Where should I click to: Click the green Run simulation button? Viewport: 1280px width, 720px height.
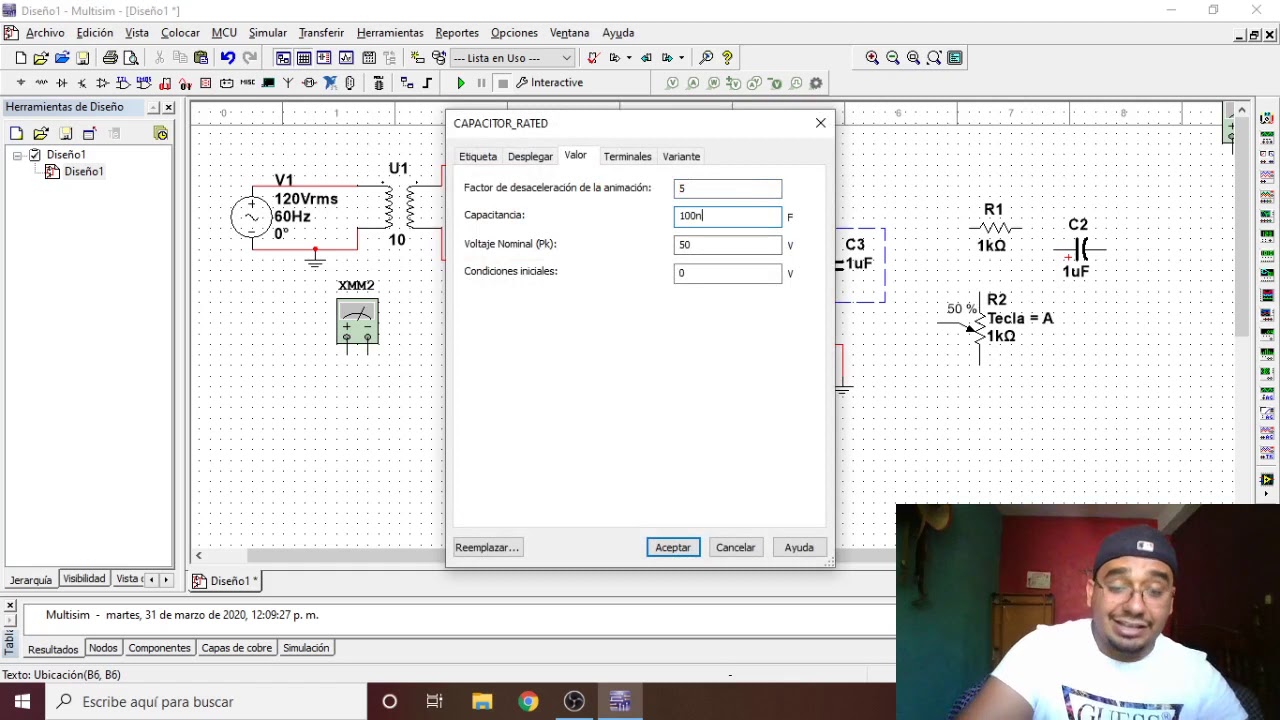461,83
